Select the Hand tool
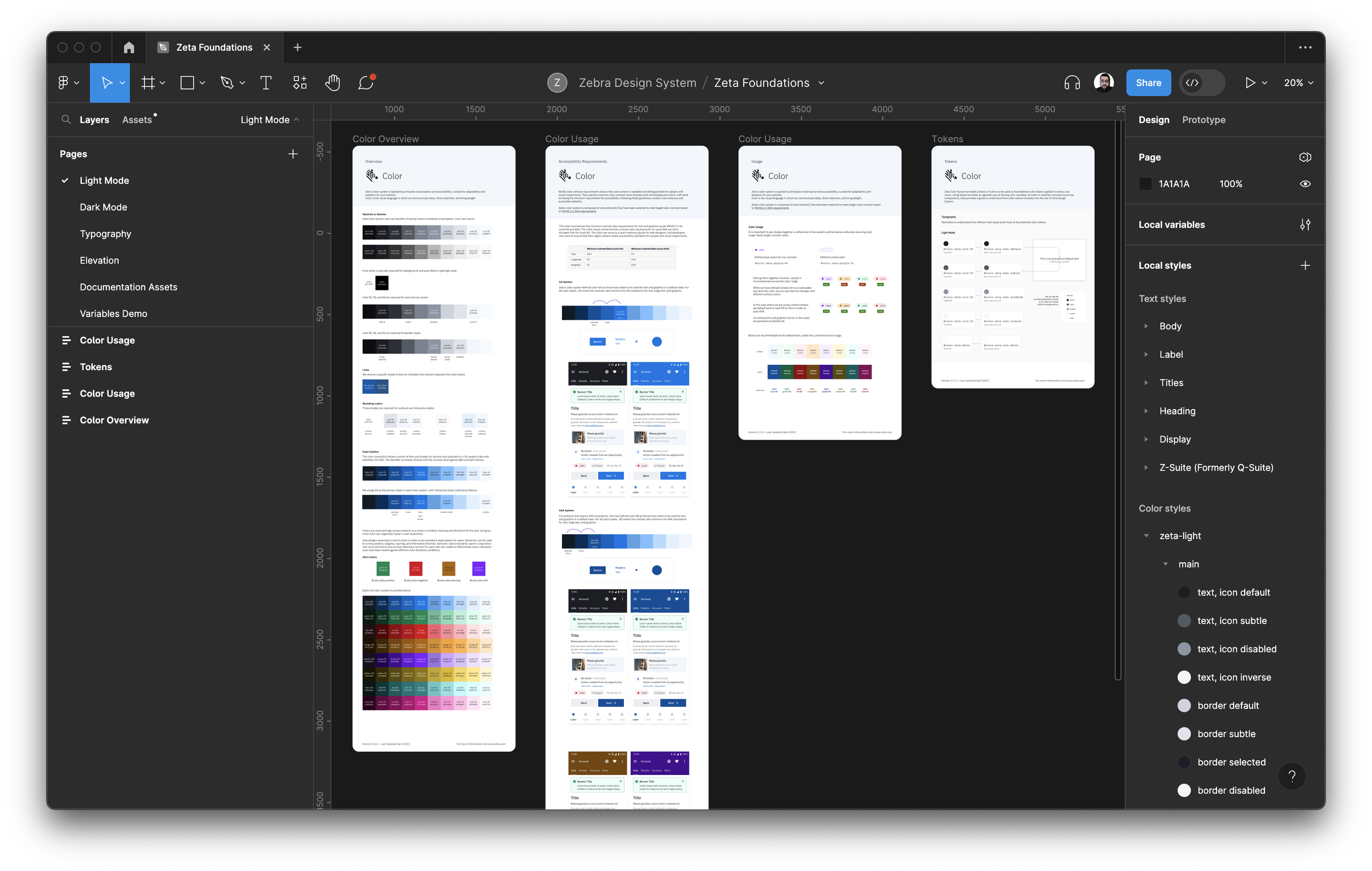The width and height of the screenshot is (1372, 871). click(332, 83)
